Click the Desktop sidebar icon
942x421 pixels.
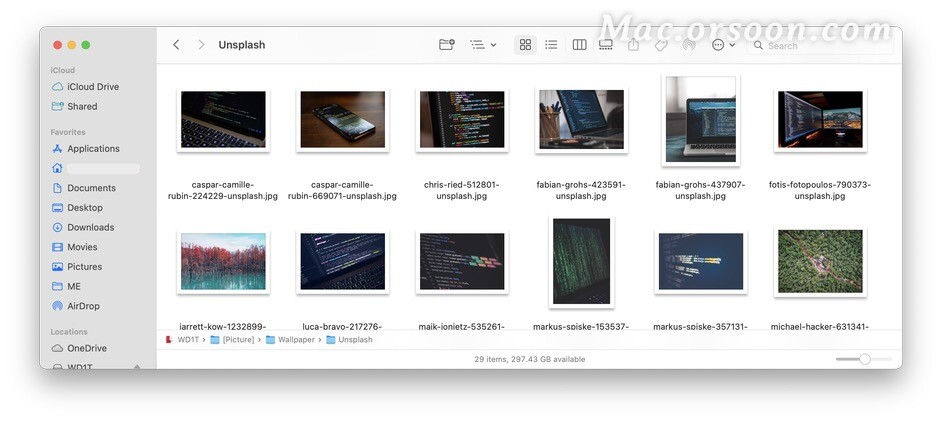tap(58, 208)
